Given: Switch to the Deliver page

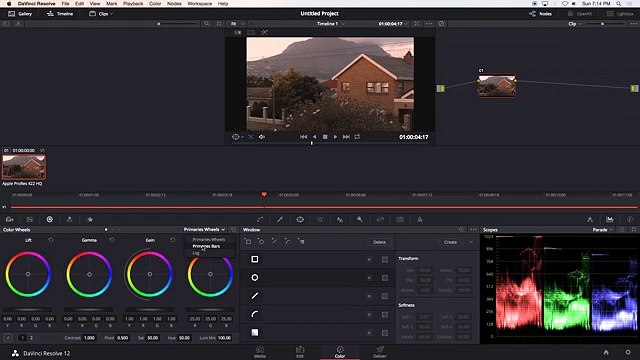Looking at the screenshot, I should point(380,352).
